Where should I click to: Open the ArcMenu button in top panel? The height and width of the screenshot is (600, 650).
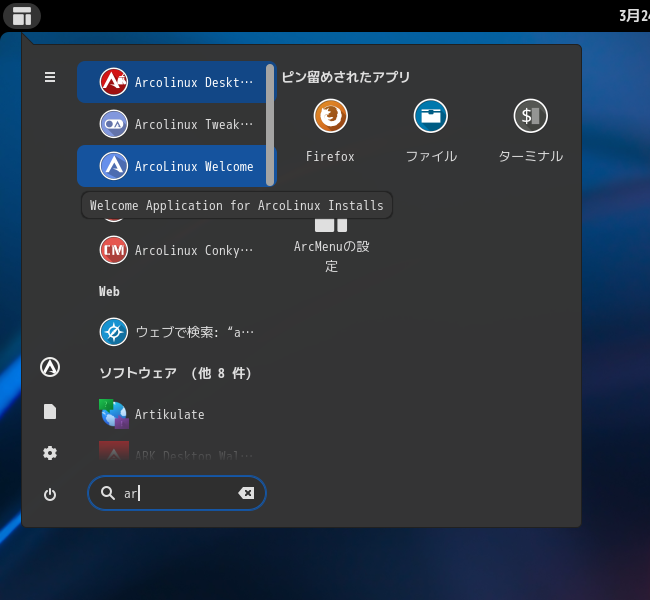pos(22,16)
